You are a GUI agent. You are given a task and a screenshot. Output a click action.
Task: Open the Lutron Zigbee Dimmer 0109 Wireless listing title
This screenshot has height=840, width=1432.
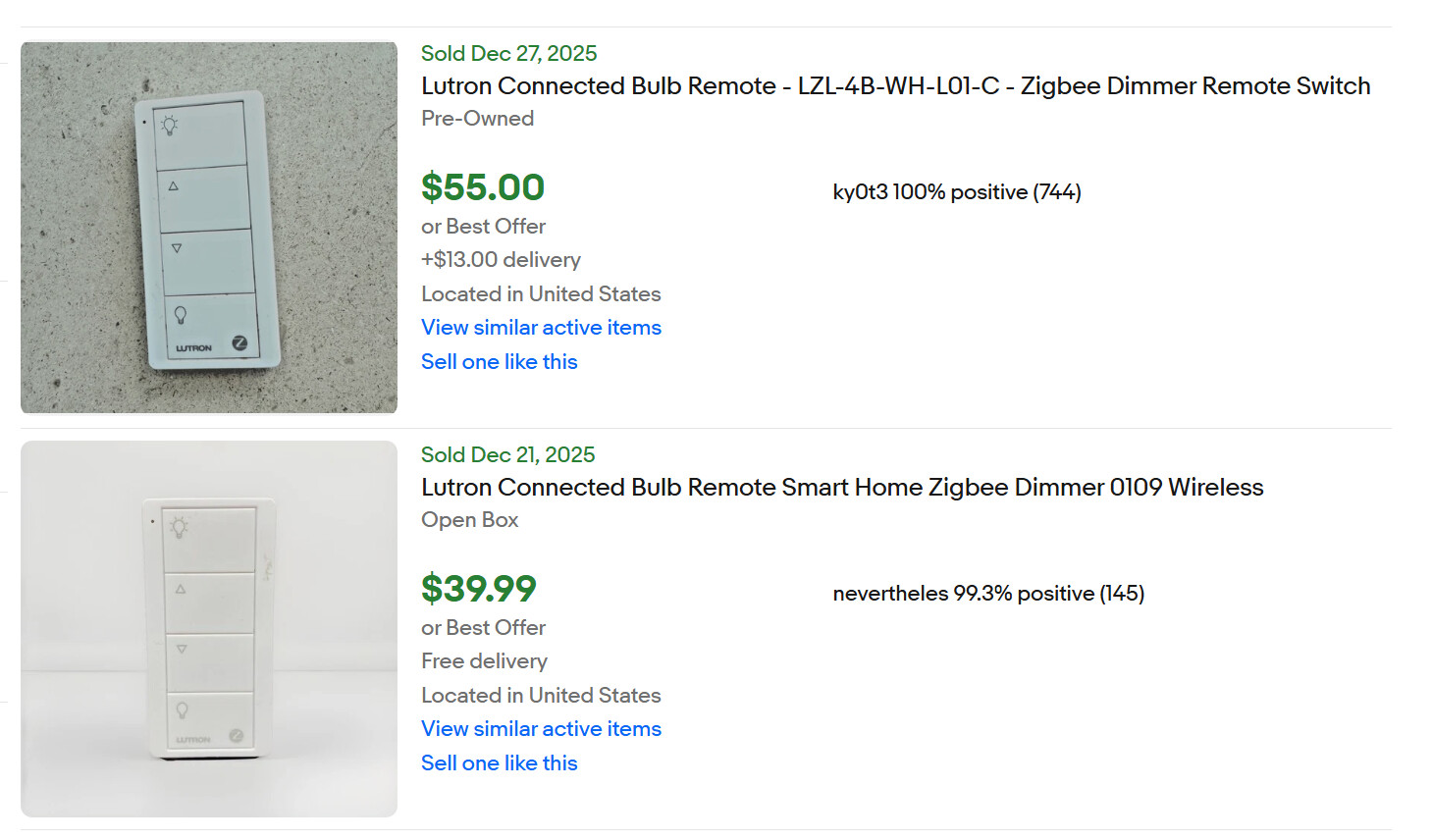[x=842, y=488]
